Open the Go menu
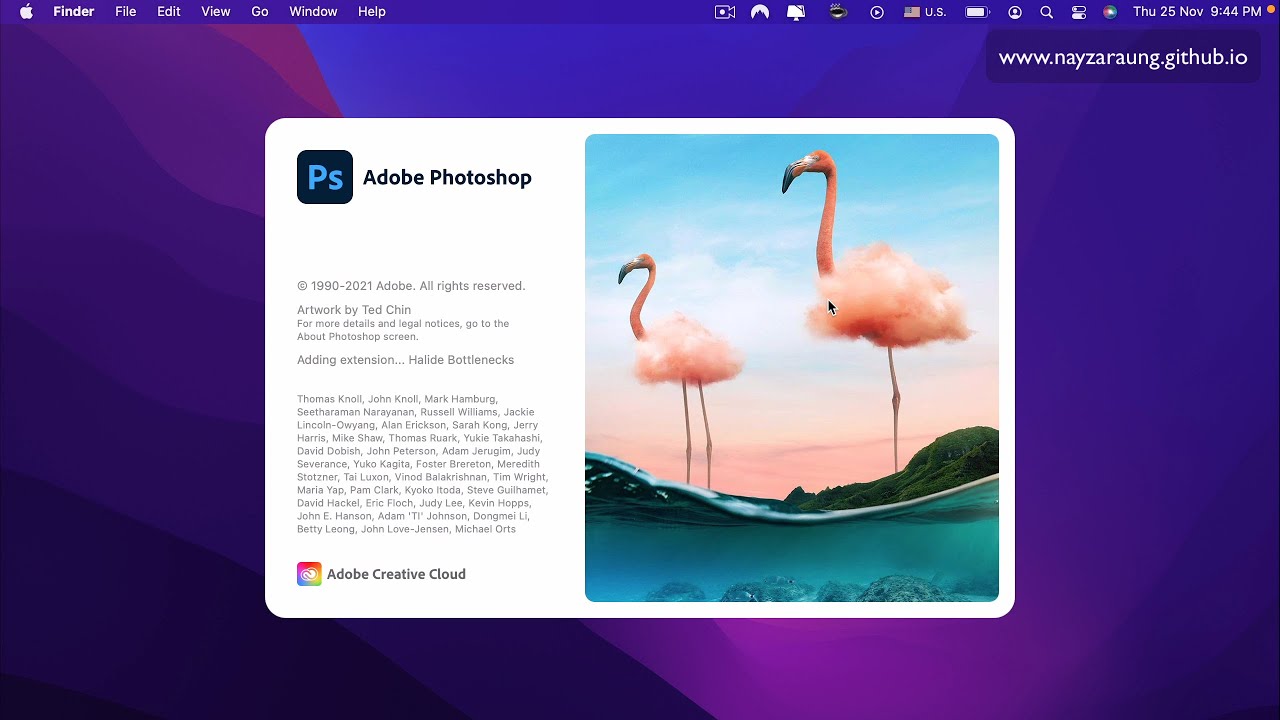1280x720 pixels. (260, 12)
